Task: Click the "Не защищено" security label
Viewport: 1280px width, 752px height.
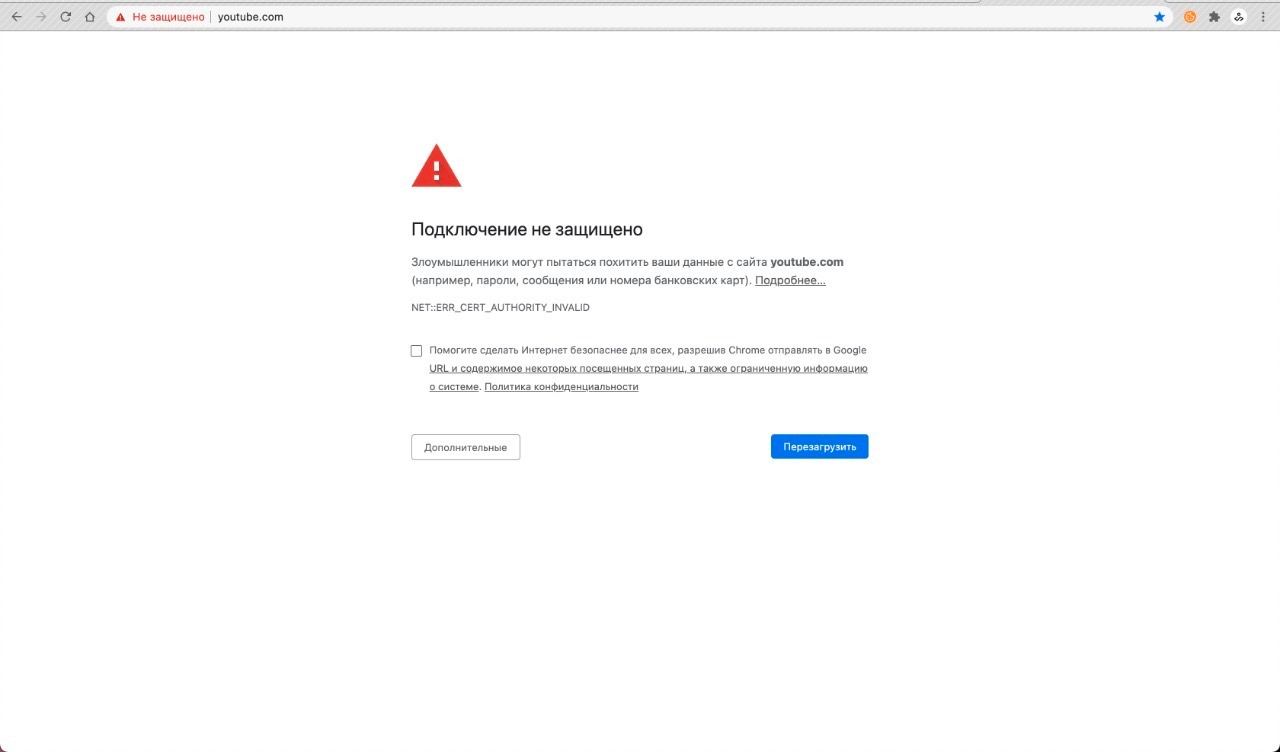Action: click(168, 17)
